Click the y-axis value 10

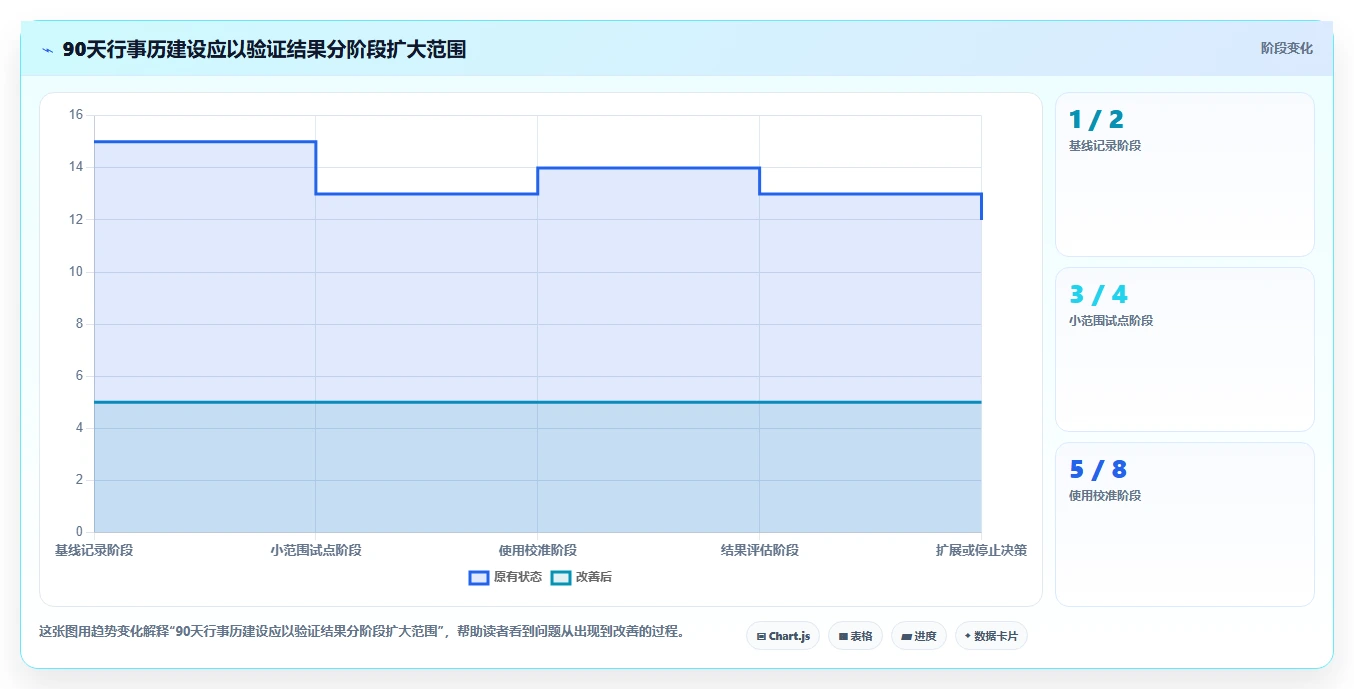[x=76, y=272]
